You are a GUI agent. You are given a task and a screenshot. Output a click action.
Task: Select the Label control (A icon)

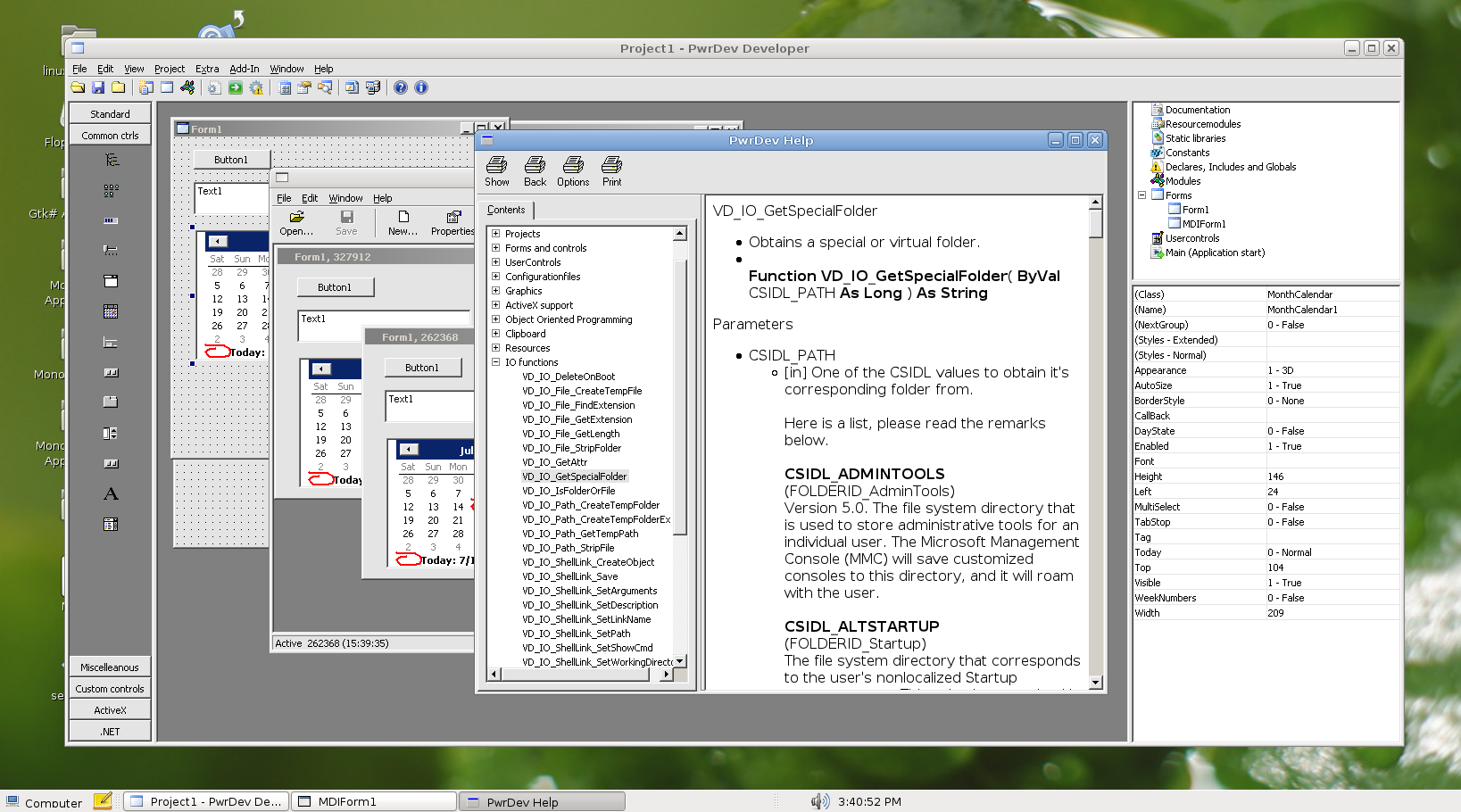click(x=111, y=493)
